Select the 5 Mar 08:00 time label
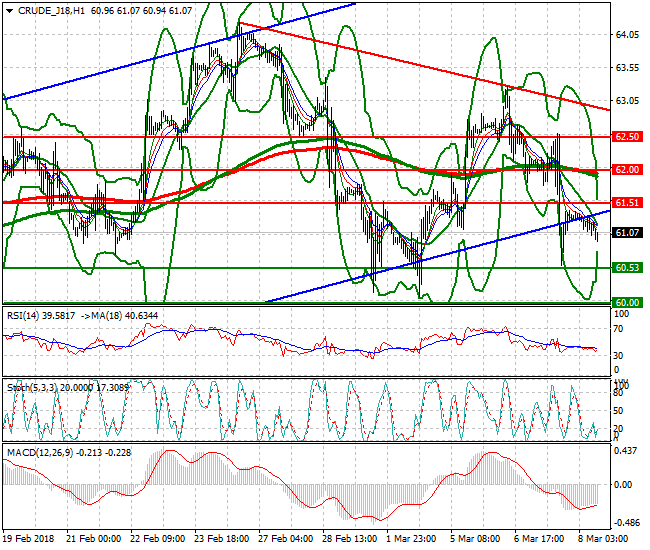The width and height of the screenshot is (650, 550). tap(475, 539)
